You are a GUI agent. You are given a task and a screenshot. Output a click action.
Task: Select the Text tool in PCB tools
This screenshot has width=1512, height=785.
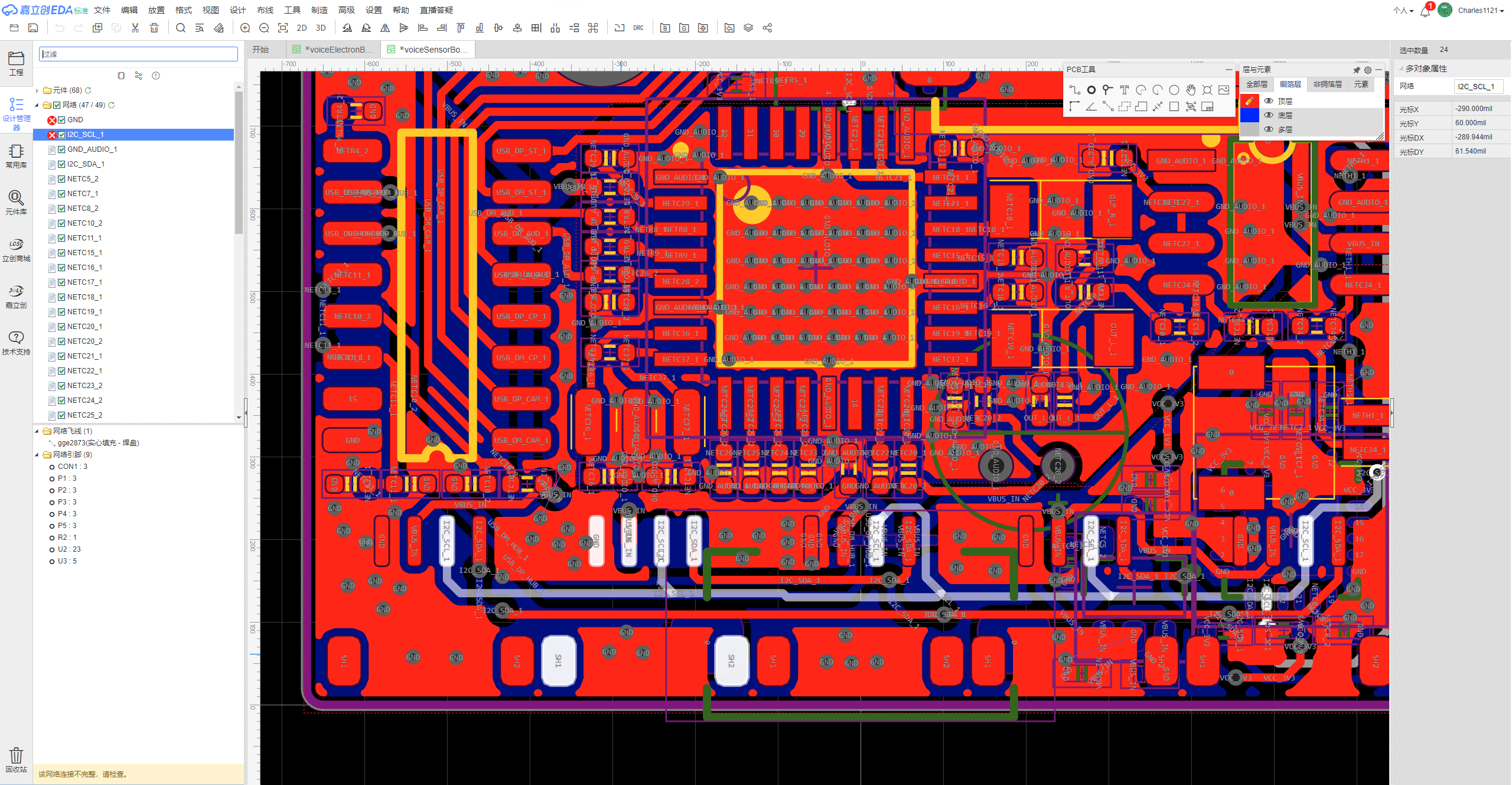click(x=1124, y=90)
